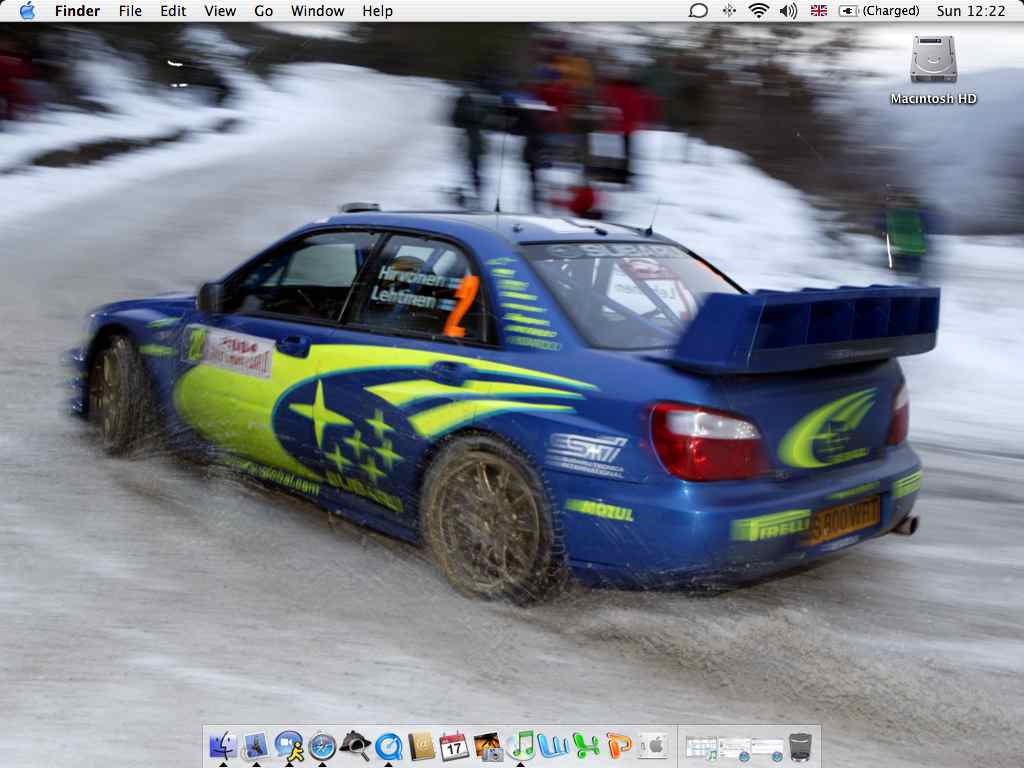Launch Microsoft Excel green X icon
Viewport: 1024px width, 768px height.
pyautogui.click(x=586, y=746)
